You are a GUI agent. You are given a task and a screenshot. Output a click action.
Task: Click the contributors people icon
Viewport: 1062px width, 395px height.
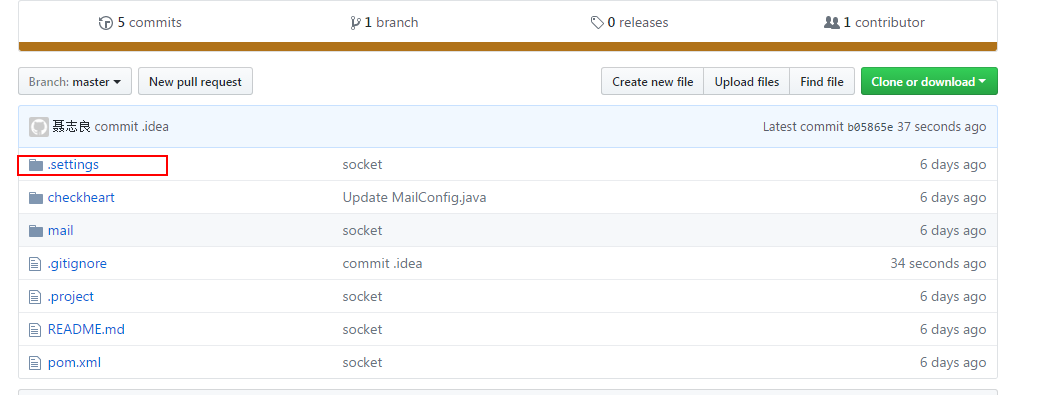click(x=832, y=22)
